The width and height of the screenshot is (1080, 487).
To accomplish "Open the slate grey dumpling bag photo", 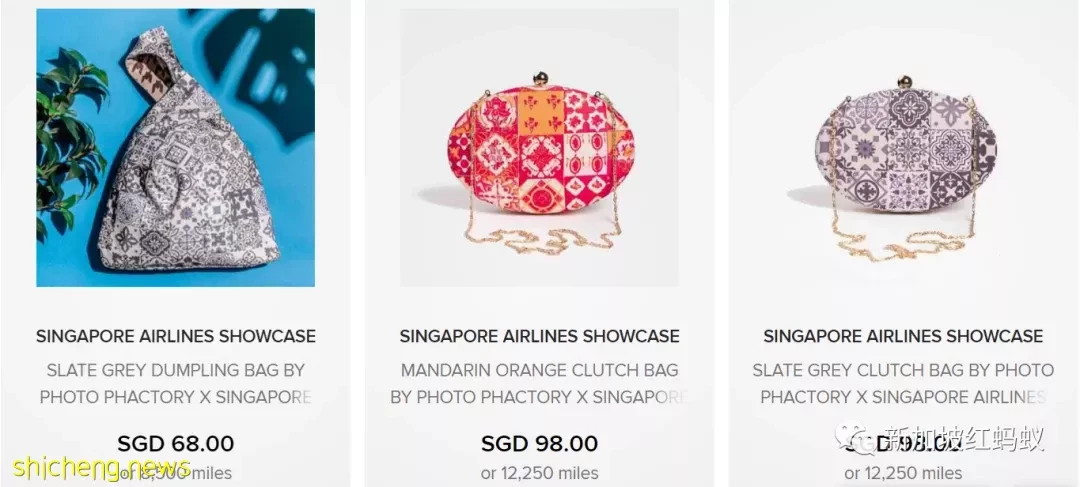I will pos(176,147).
